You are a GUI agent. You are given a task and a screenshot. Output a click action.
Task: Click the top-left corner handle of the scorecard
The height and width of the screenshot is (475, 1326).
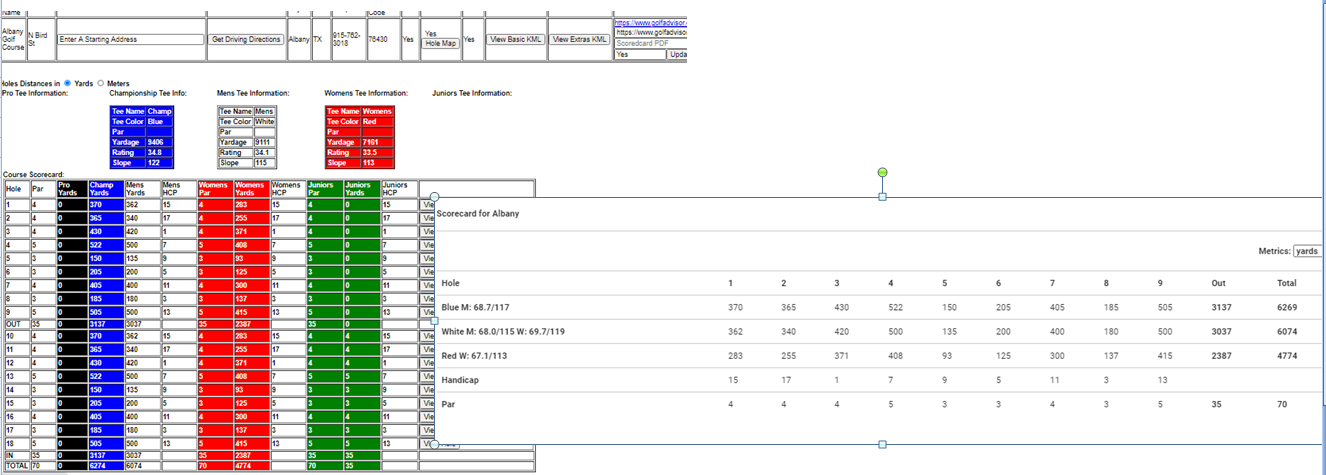tap(433, 197)
